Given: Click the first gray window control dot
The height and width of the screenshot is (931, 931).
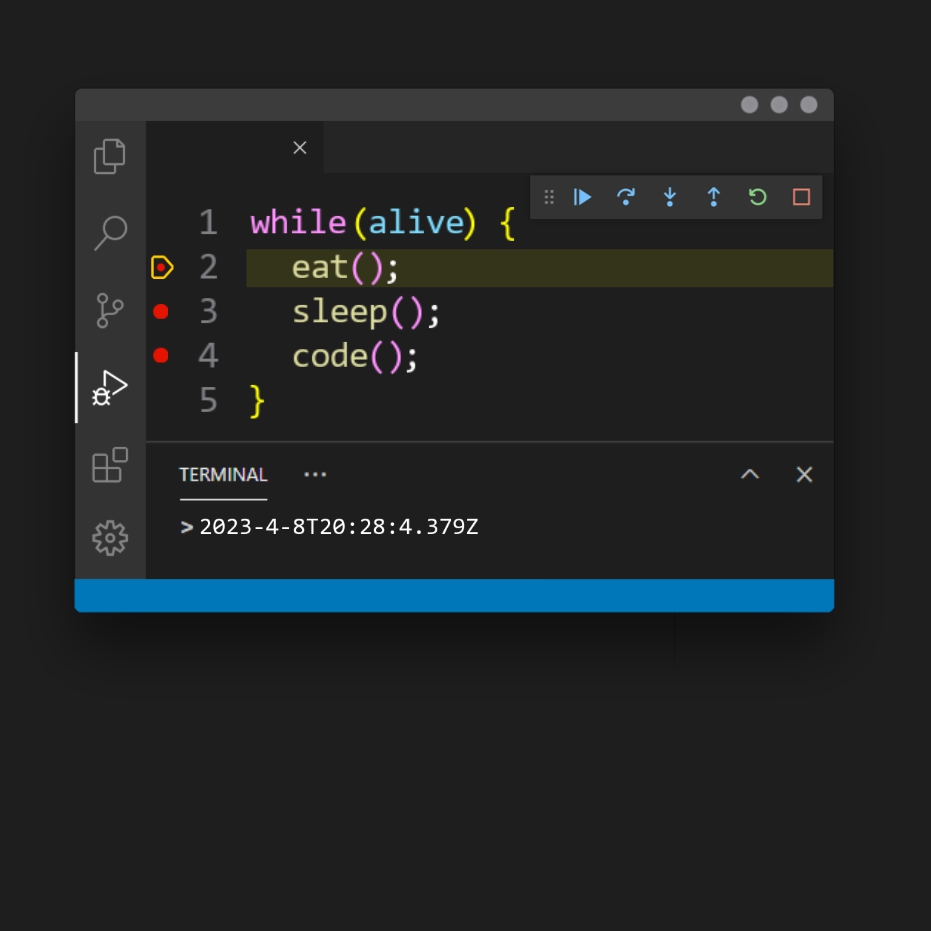Looking at the screenshot, I should coord(749,105).
